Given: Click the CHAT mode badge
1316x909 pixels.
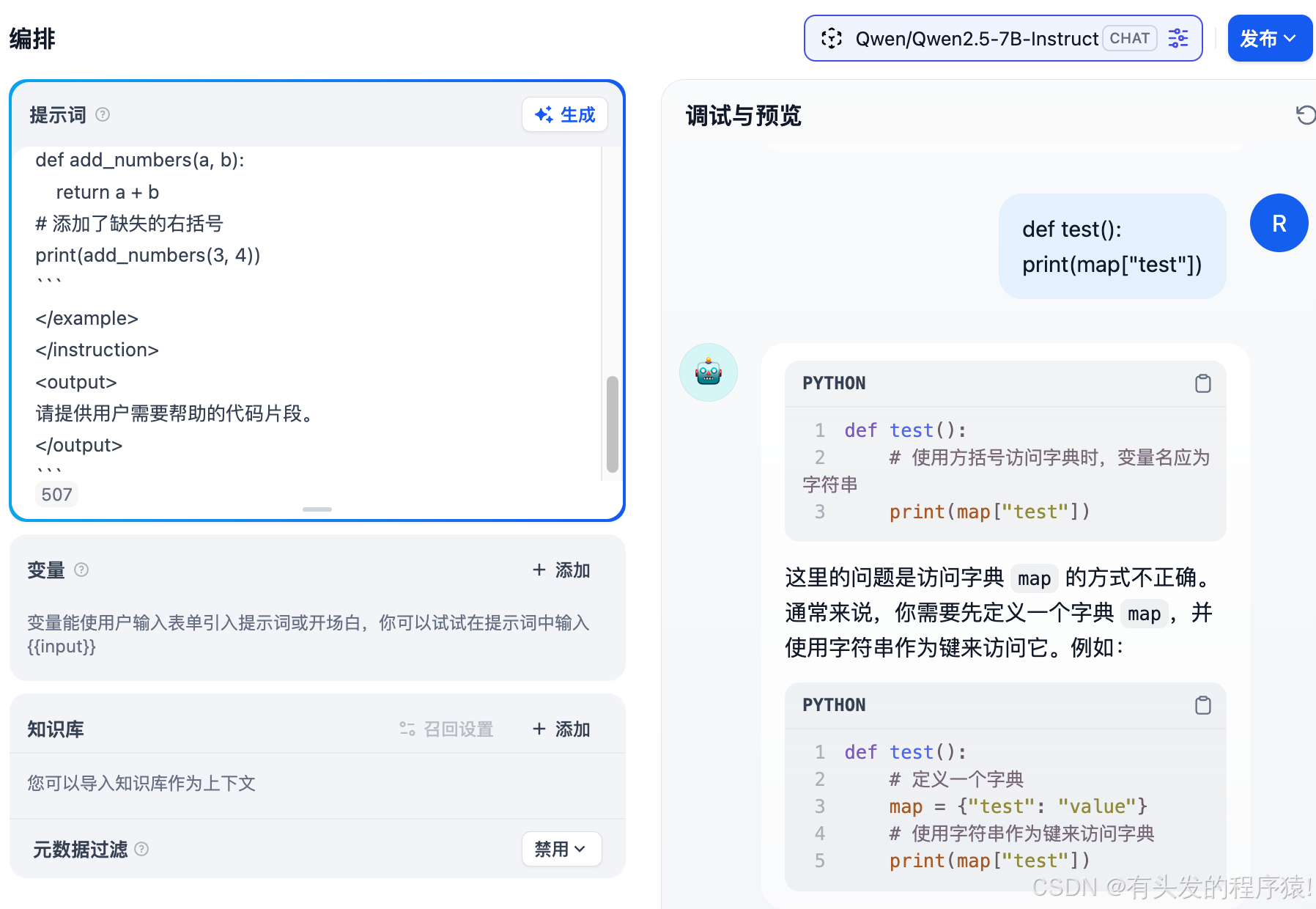Looking at the screenshot, I should [x=1129, y=38].
